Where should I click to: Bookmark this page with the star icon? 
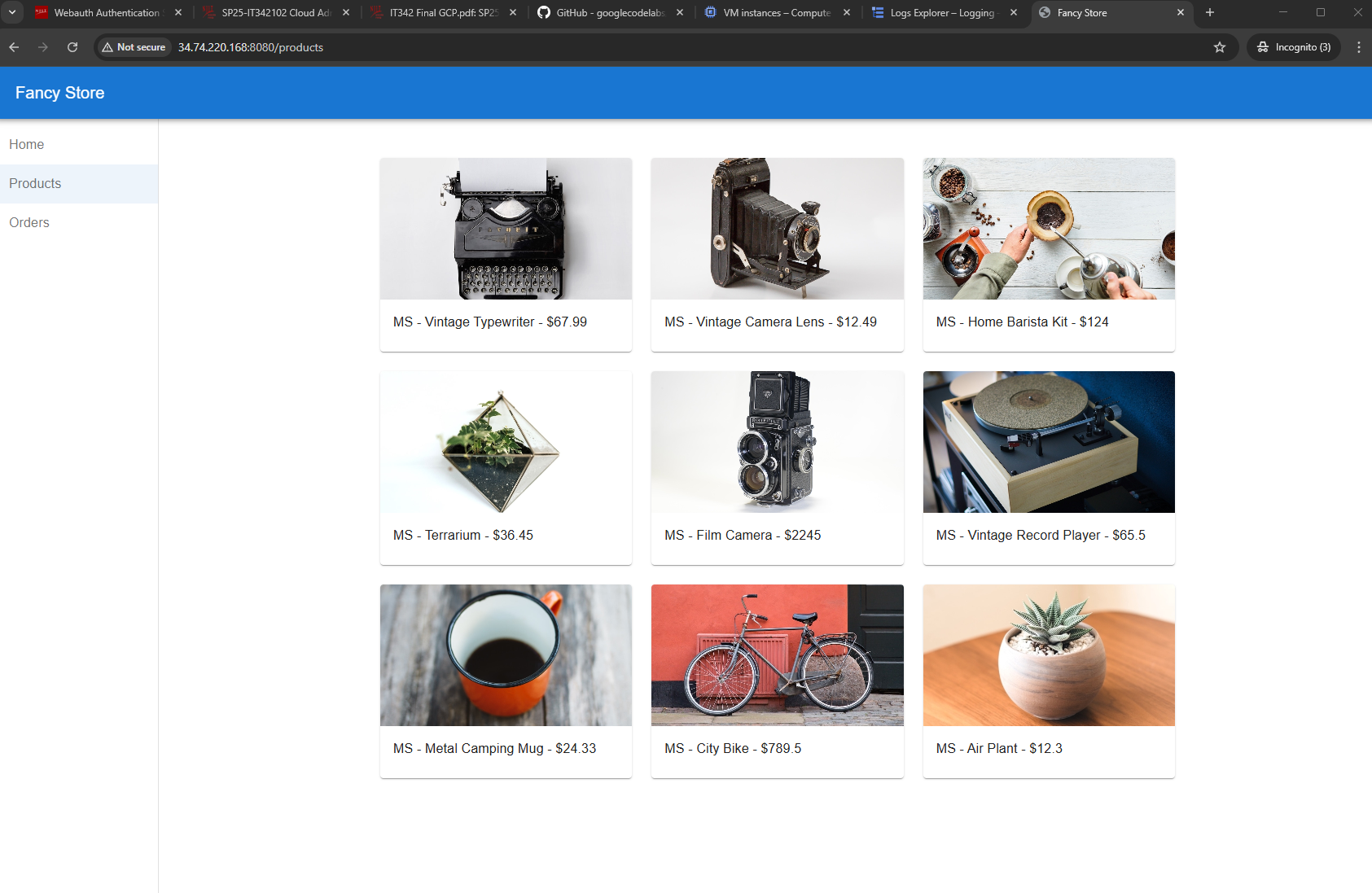[x=1219, y=47]
